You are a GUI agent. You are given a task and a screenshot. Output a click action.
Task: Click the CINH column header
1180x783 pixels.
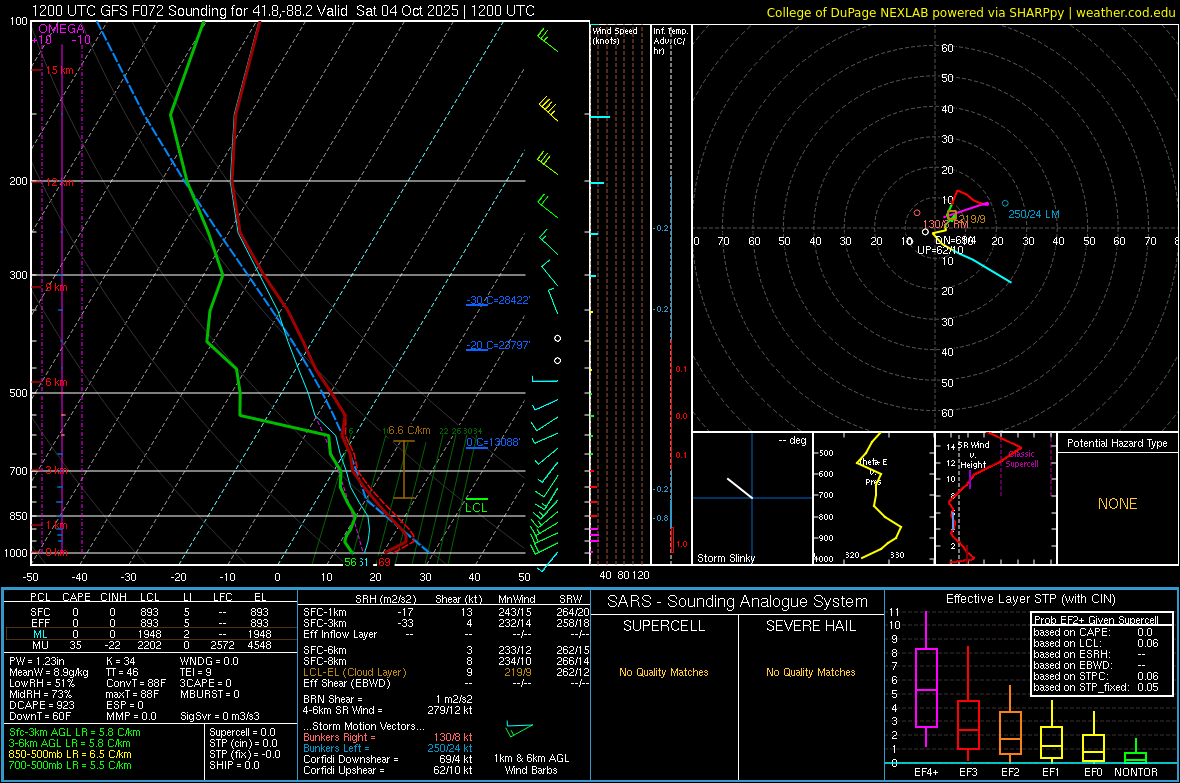[113, 597]
